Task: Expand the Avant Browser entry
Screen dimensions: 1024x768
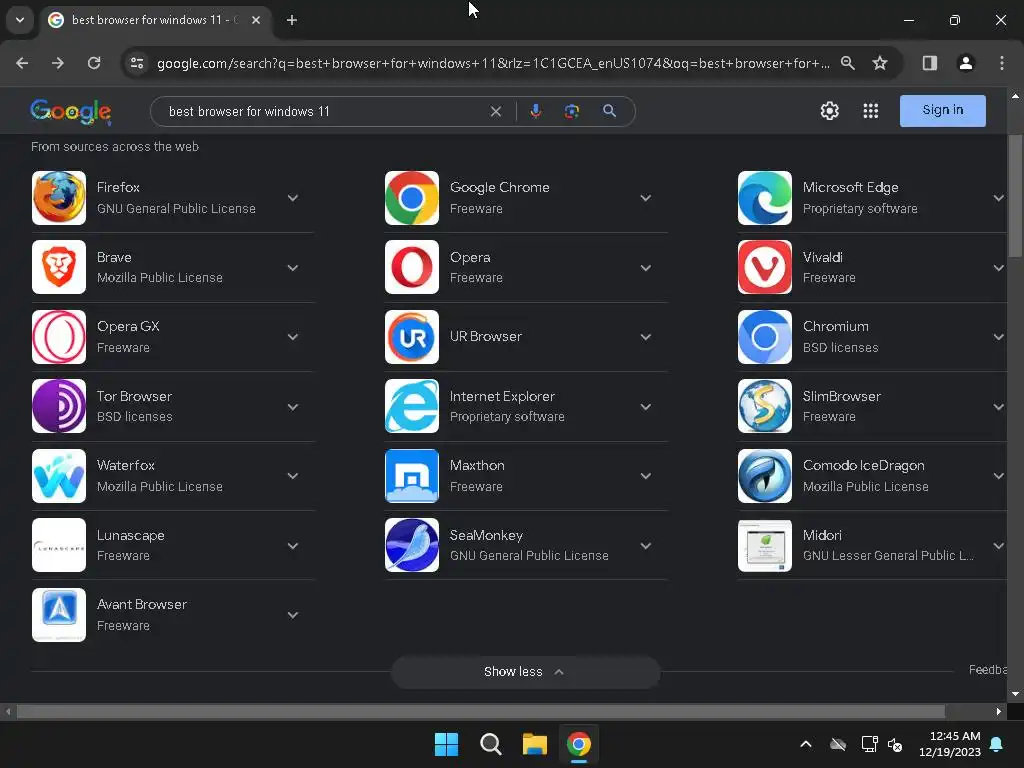Action: point(293,615)
